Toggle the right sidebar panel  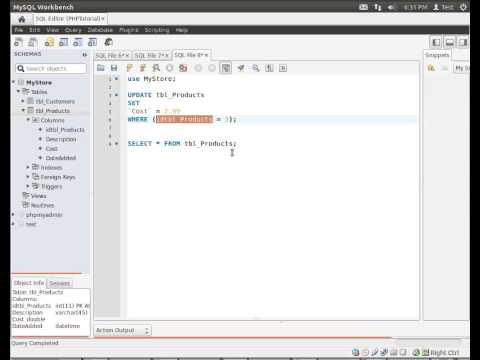point(463,42)
